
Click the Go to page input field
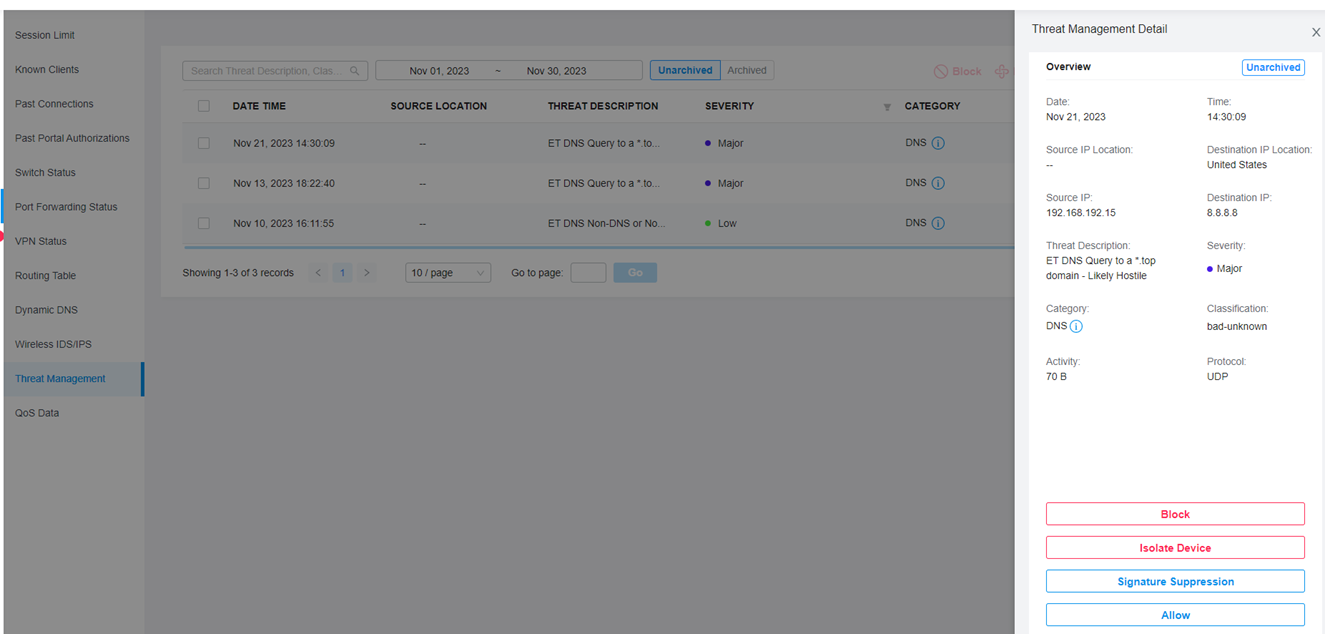tap(588, 271)
